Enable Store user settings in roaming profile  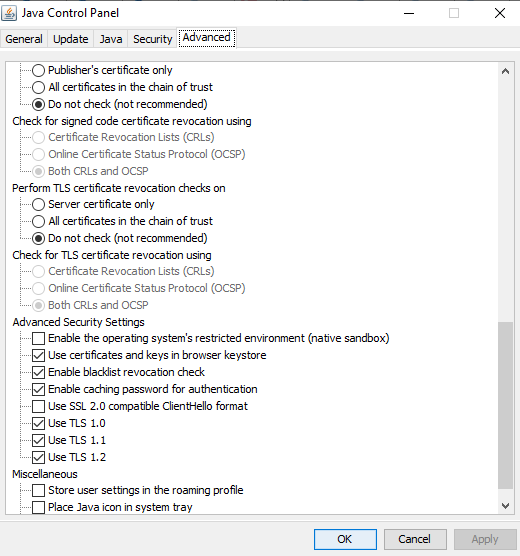[x=38, y=490]
